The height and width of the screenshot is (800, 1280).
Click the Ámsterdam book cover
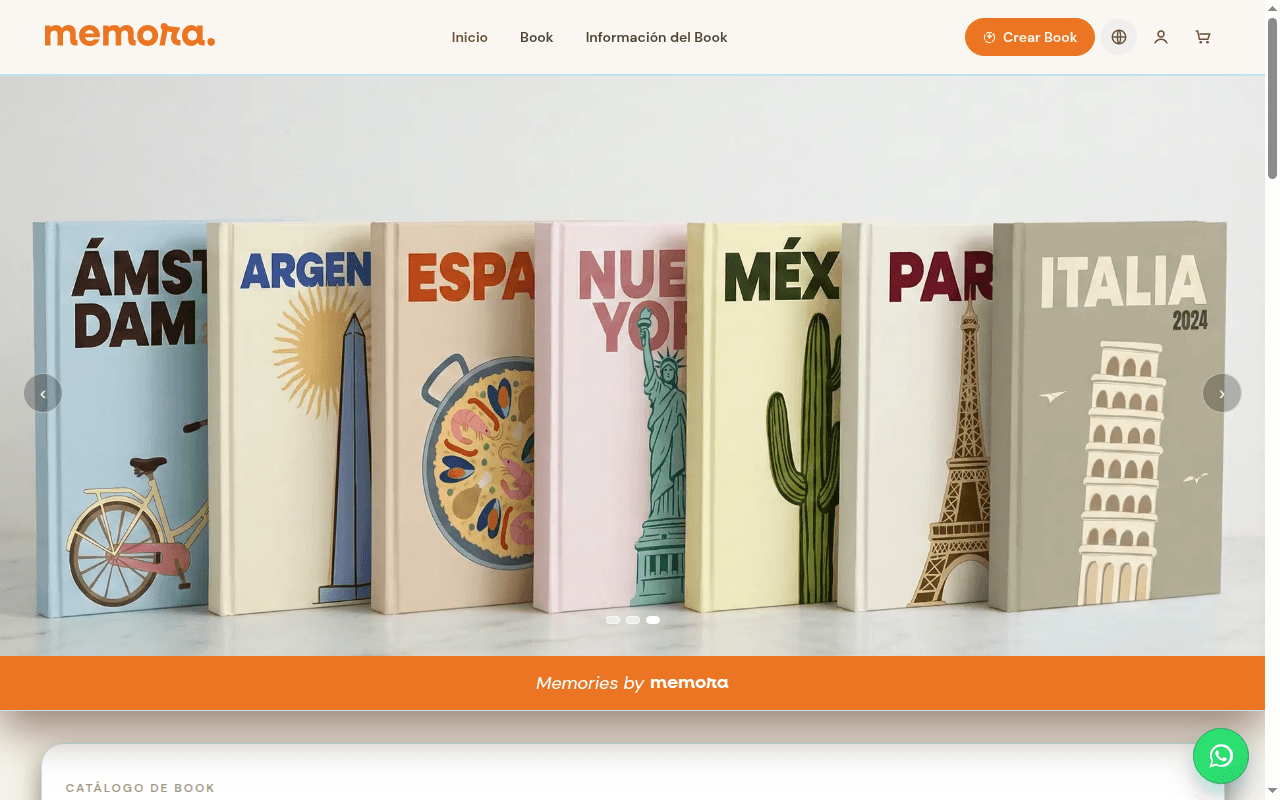coord(120,418)
